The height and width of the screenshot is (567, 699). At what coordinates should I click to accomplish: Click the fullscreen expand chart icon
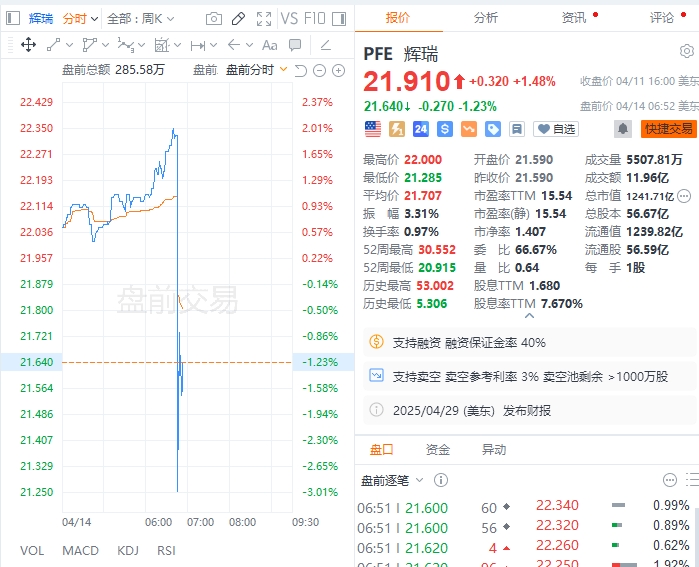[263, 19]
